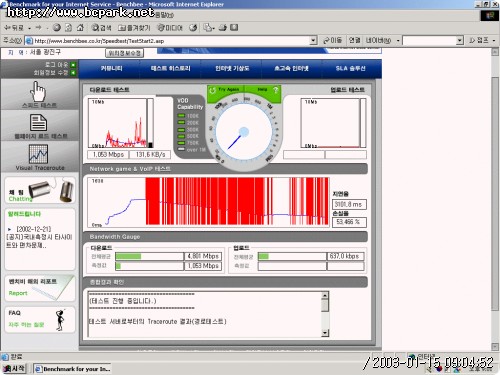Click the Start button on taskbar
This screenshot has width=500, height=375.
tap(14, 369)
